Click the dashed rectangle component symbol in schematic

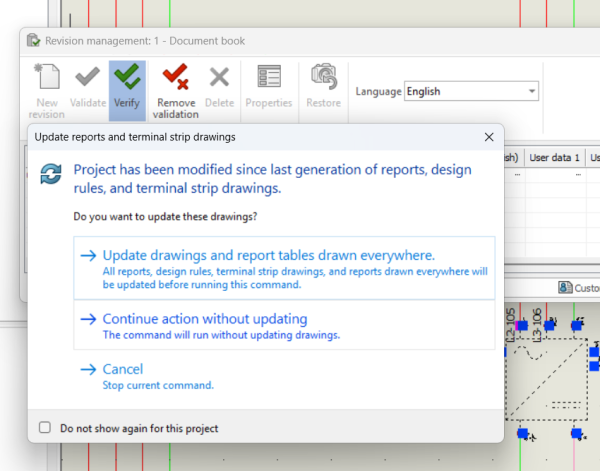[546, 379]
